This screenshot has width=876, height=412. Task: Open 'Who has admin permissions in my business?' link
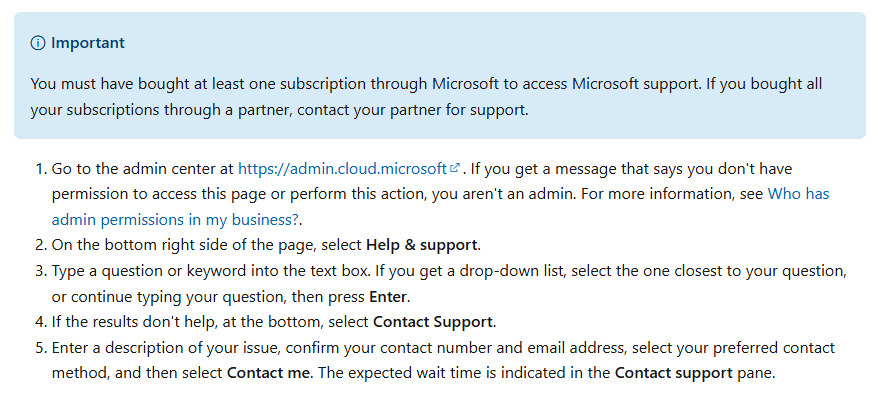(440, 206)
